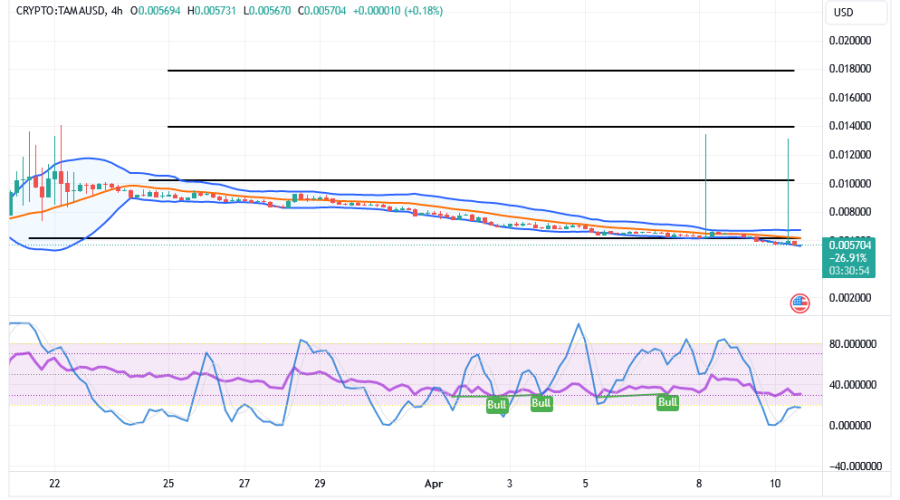The height and width of the screenshot is (500, 900).
Task: Click the 0.000000 oscillator axis label
Action: [x=850, y=425]
